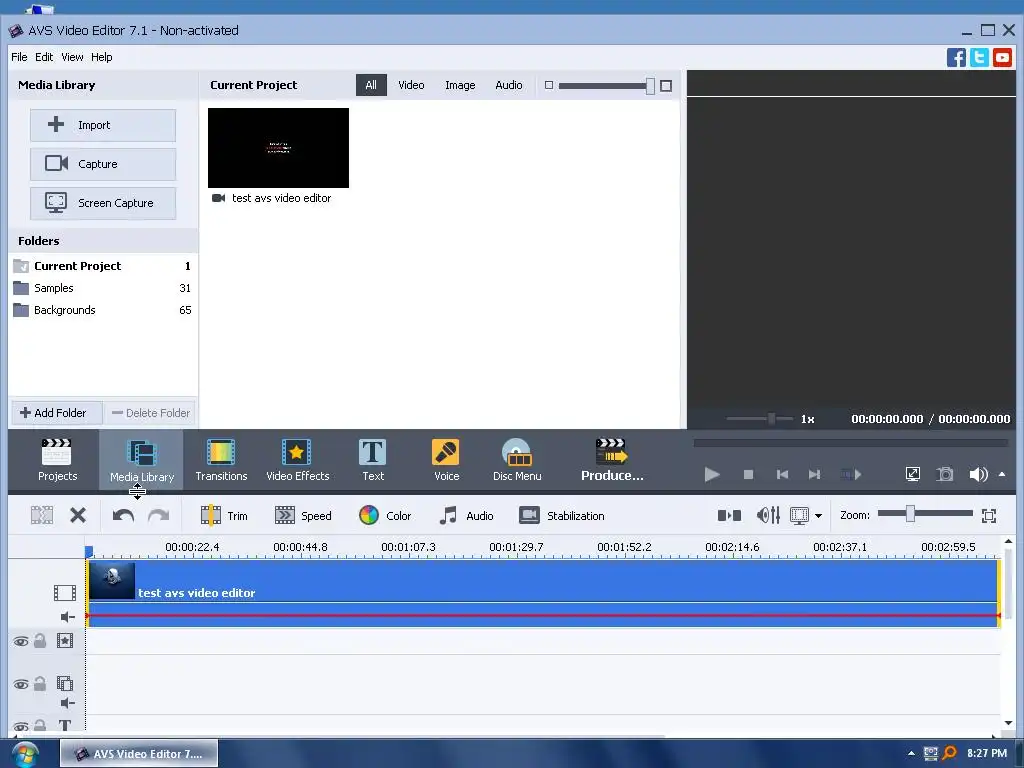The height and width of the screenshot is (768, 1024).
Task: Select the test avs video editor timeline clip
Action: (543, 593)
